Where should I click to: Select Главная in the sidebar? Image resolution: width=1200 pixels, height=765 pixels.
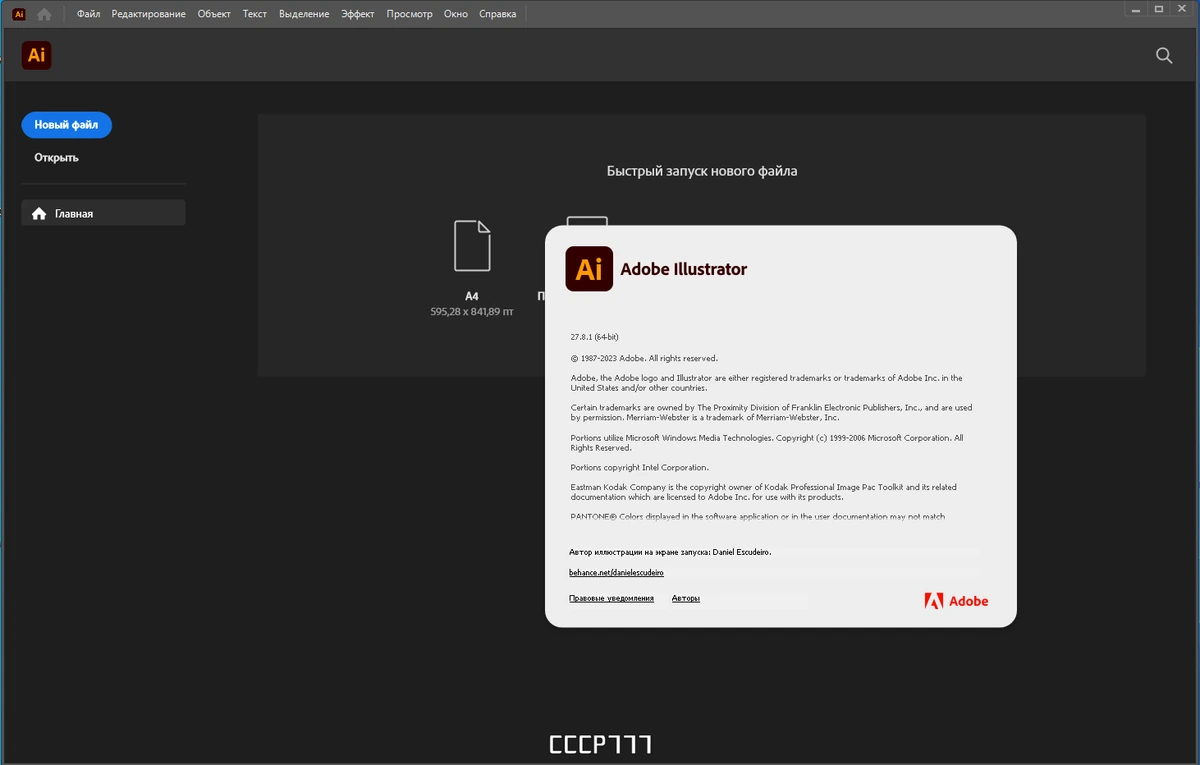[x=103, y=213]
